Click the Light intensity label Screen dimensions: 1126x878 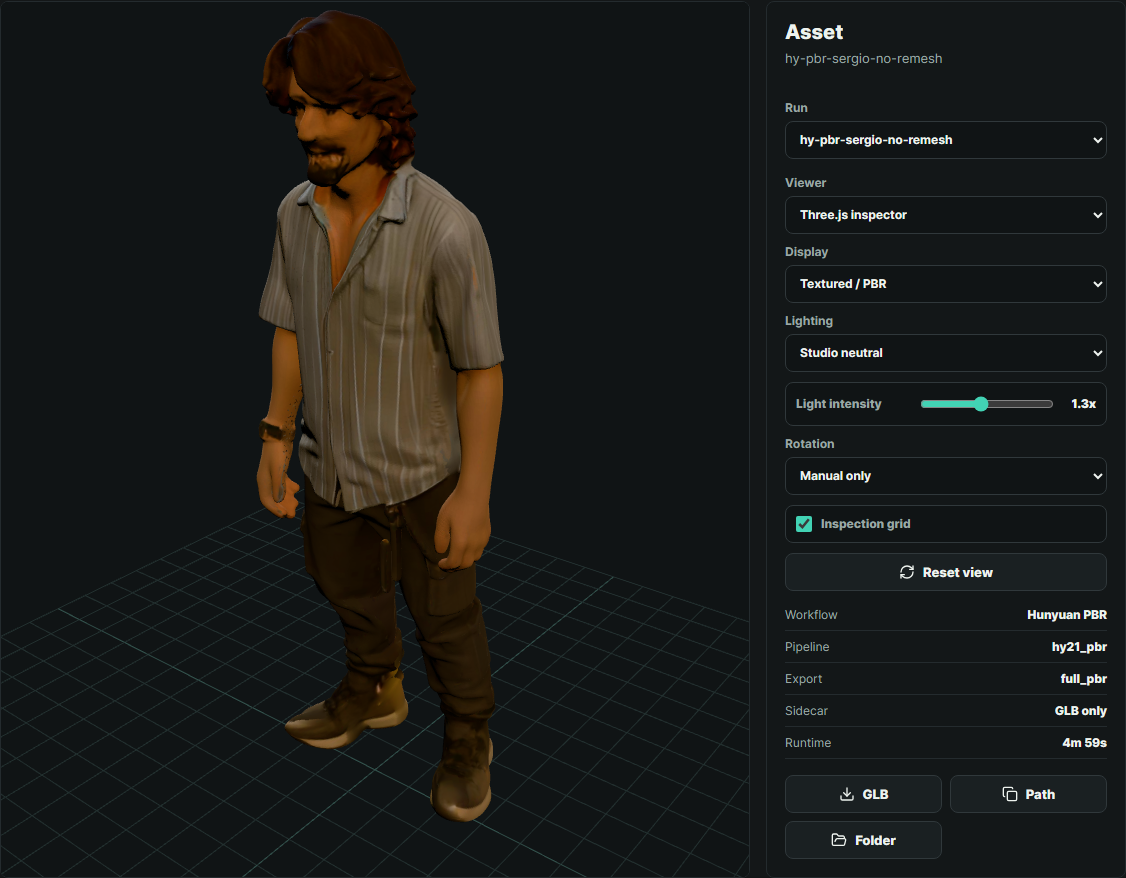838,404
